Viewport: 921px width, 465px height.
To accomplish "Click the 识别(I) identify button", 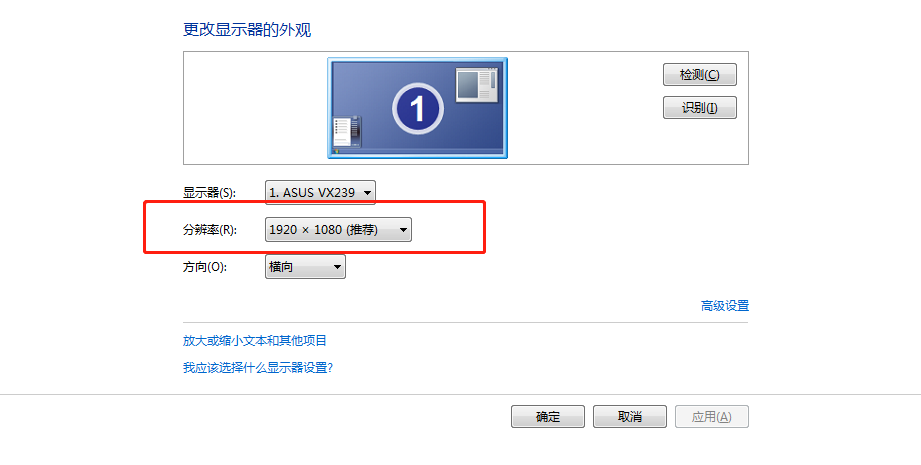I will [x=700, y=107].
